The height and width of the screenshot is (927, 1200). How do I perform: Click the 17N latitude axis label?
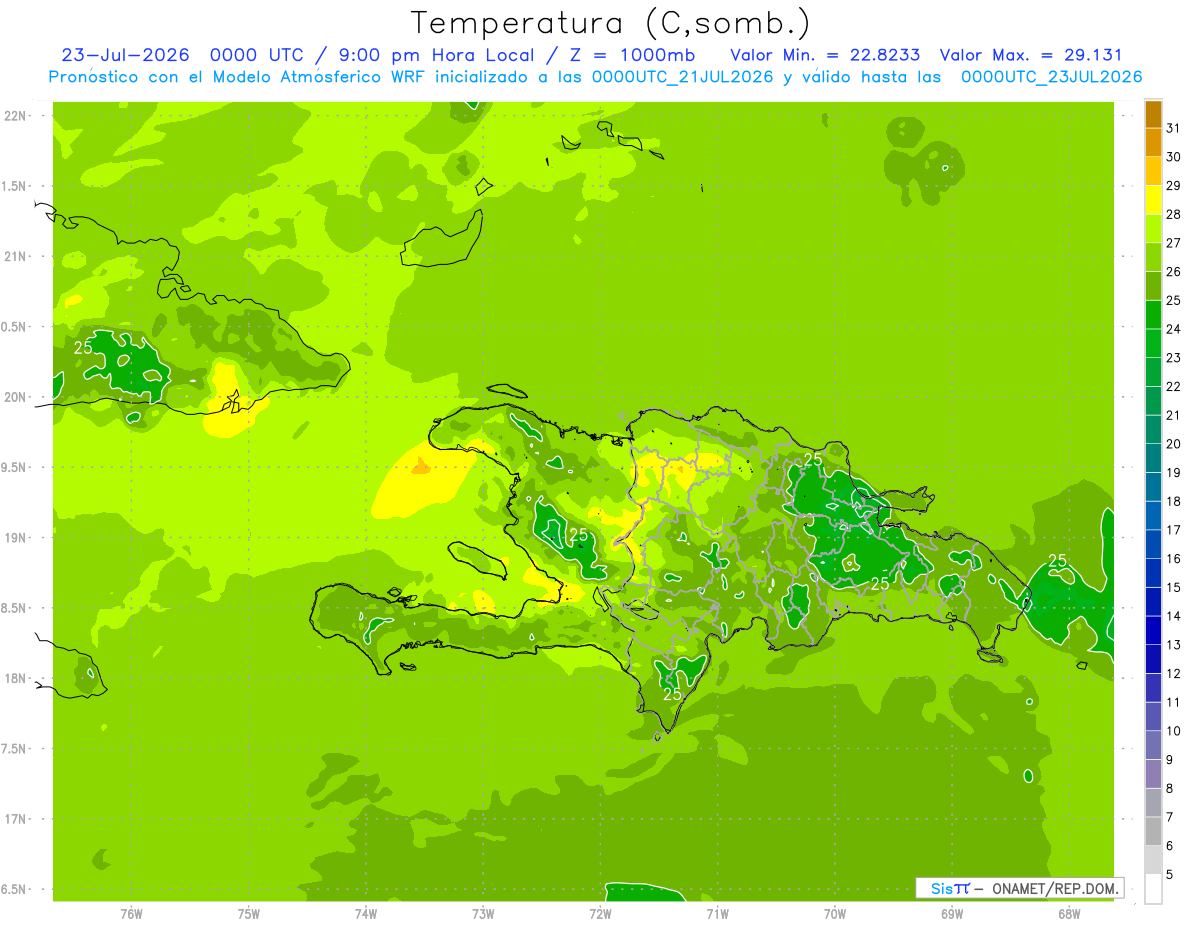click(x=15, y=819)
